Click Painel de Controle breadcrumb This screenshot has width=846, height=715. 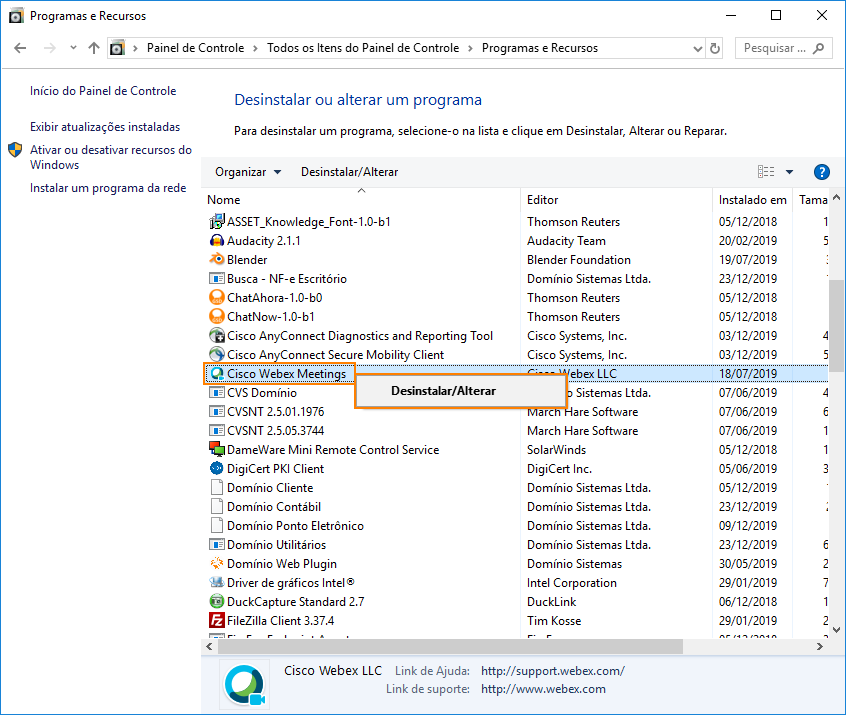tap(195, 48)
